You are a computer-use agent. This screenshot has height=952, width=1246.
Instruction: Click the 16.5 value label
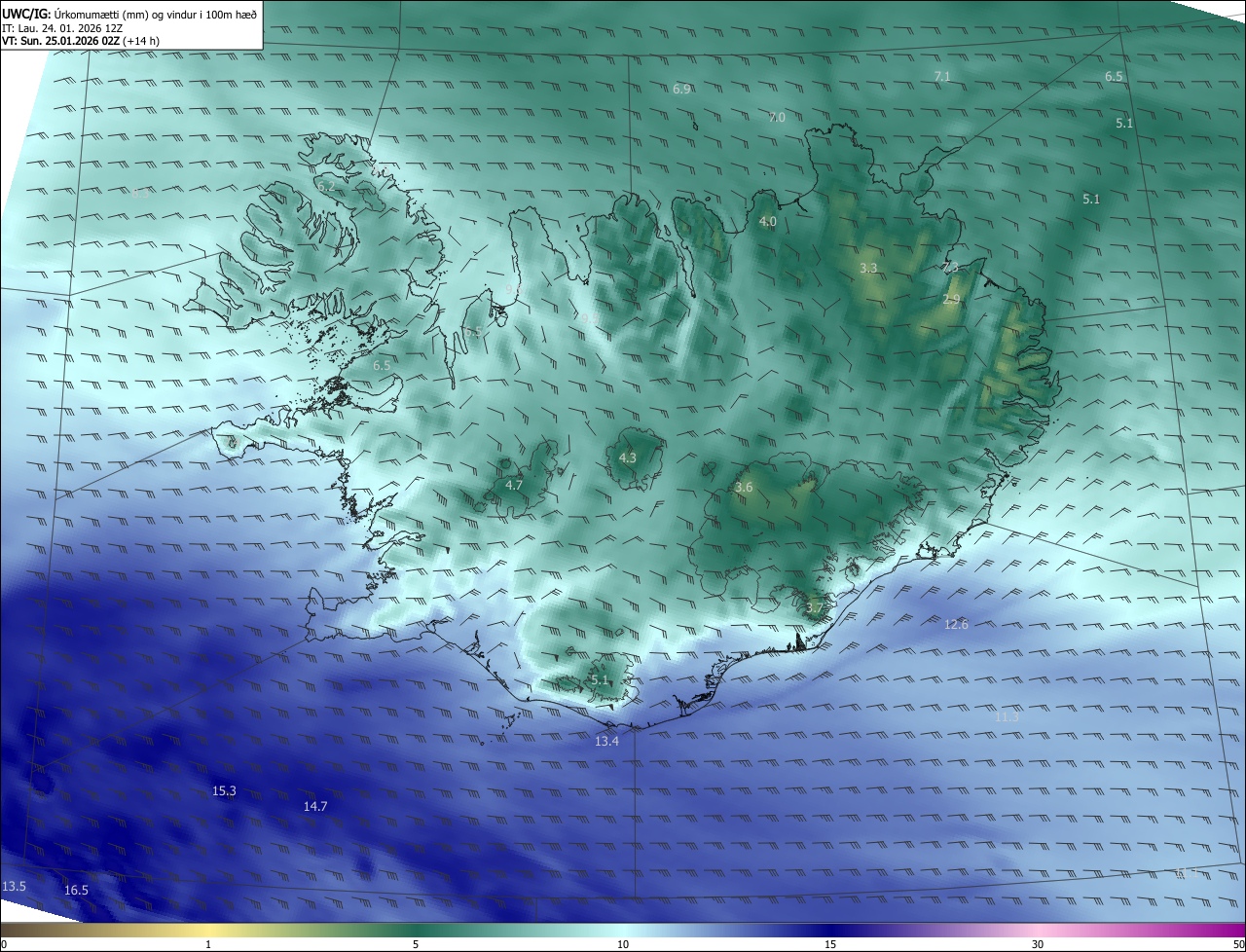pos(76,890)
